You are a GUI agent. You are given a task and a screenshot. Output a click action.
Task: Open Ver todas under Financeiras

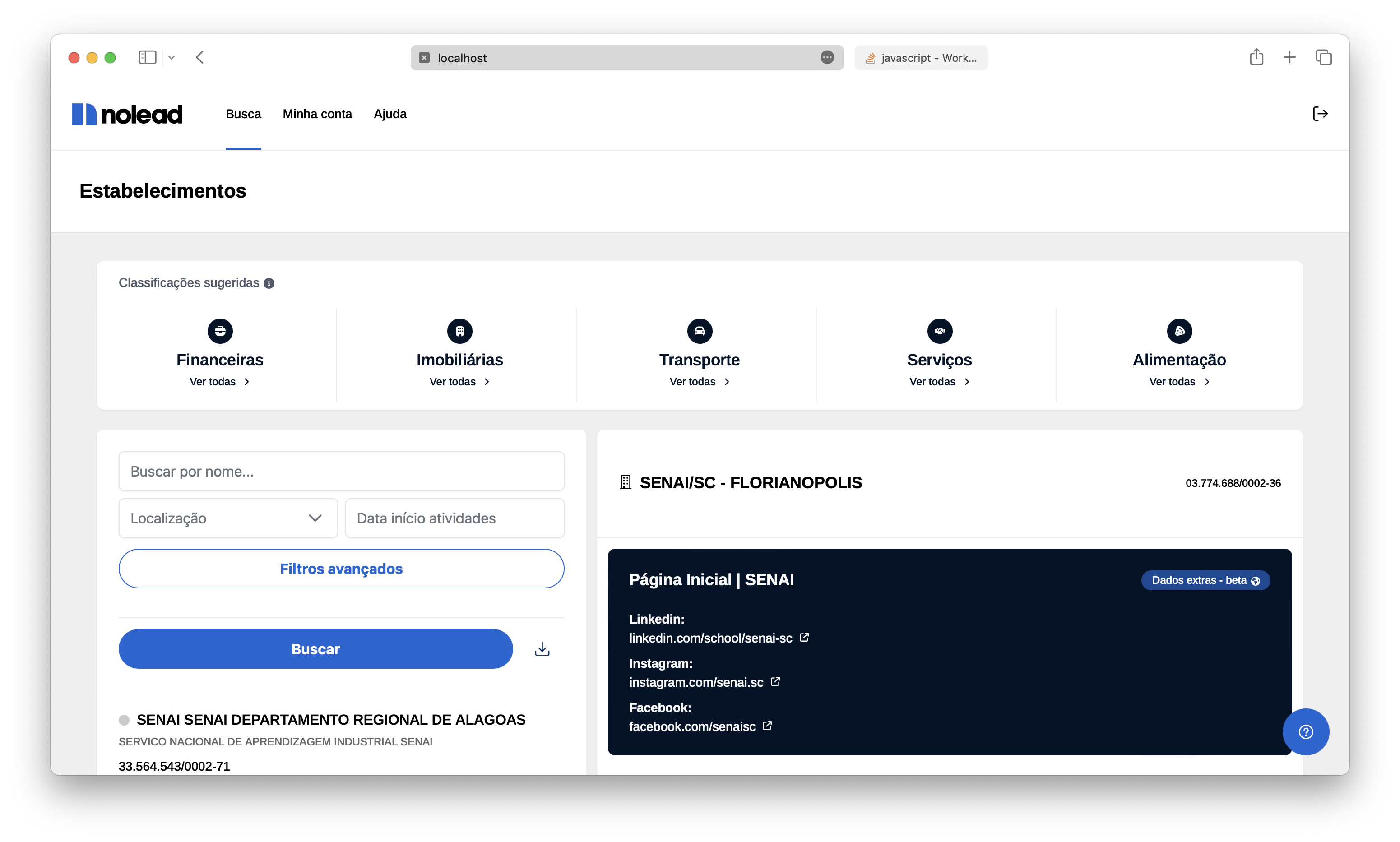pos(220,382)
